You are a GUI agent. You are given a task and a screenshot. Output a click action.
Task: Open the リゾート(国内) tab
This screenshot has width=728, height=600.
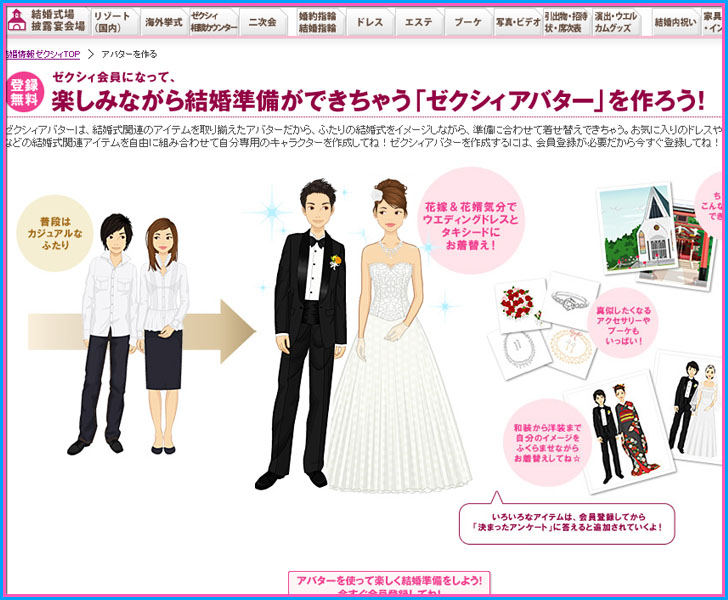(113, 22)
